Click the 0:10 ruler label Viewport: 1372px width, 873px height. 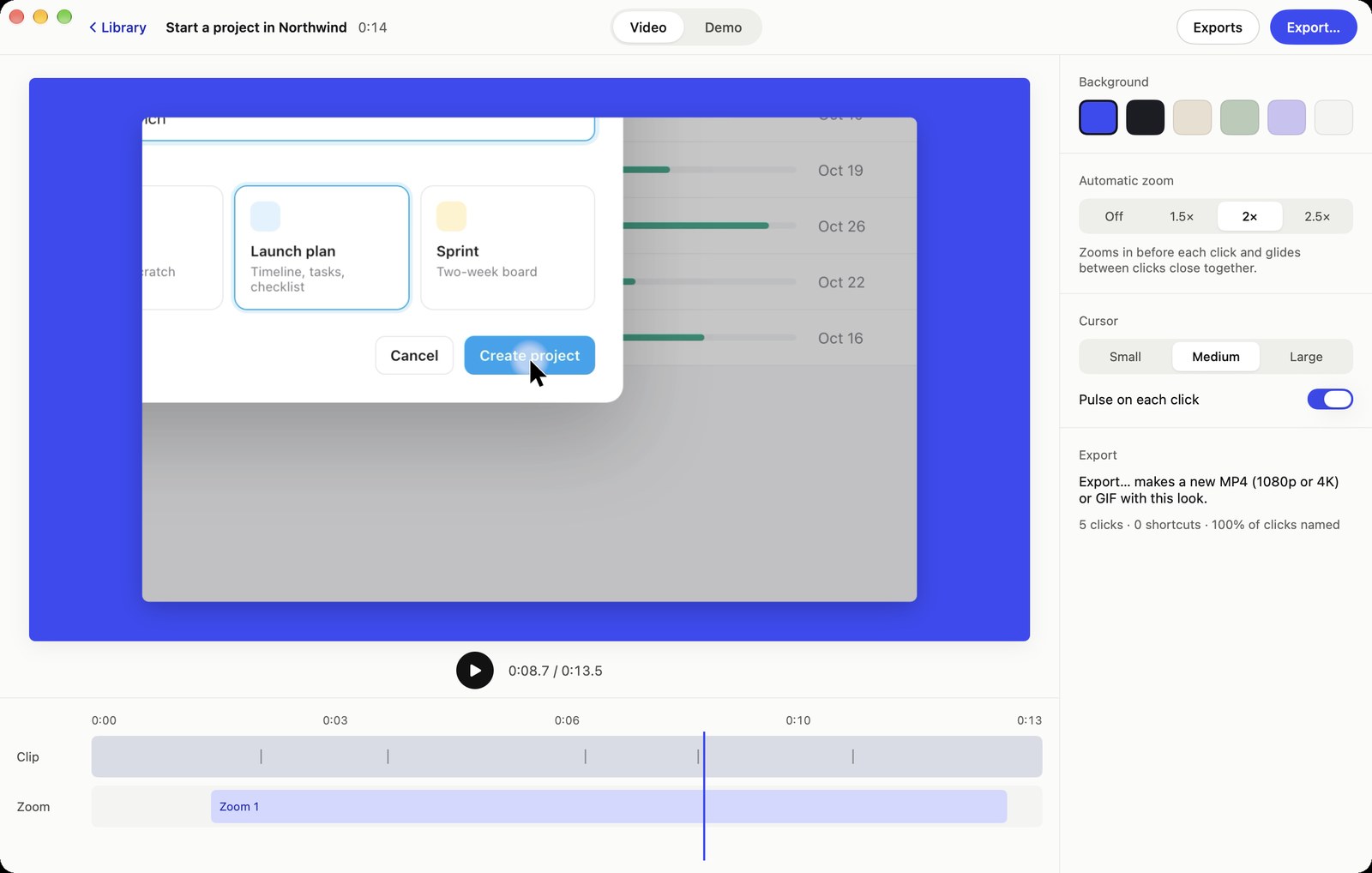[x=798, y=720]
